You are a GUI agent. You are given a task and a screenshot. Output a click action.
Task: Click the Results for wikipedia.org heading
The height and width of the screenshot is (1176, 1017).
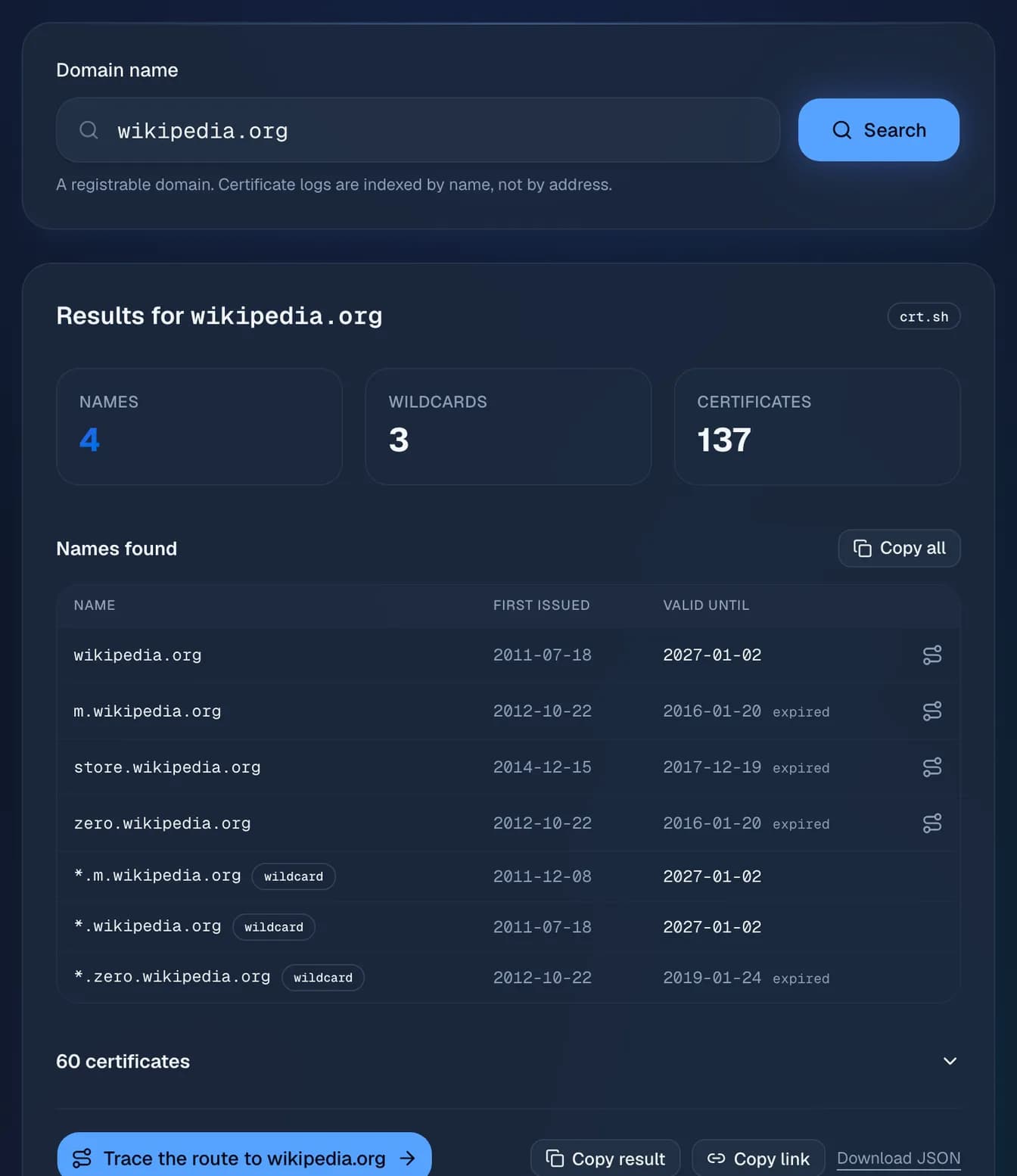click(219, 316)
